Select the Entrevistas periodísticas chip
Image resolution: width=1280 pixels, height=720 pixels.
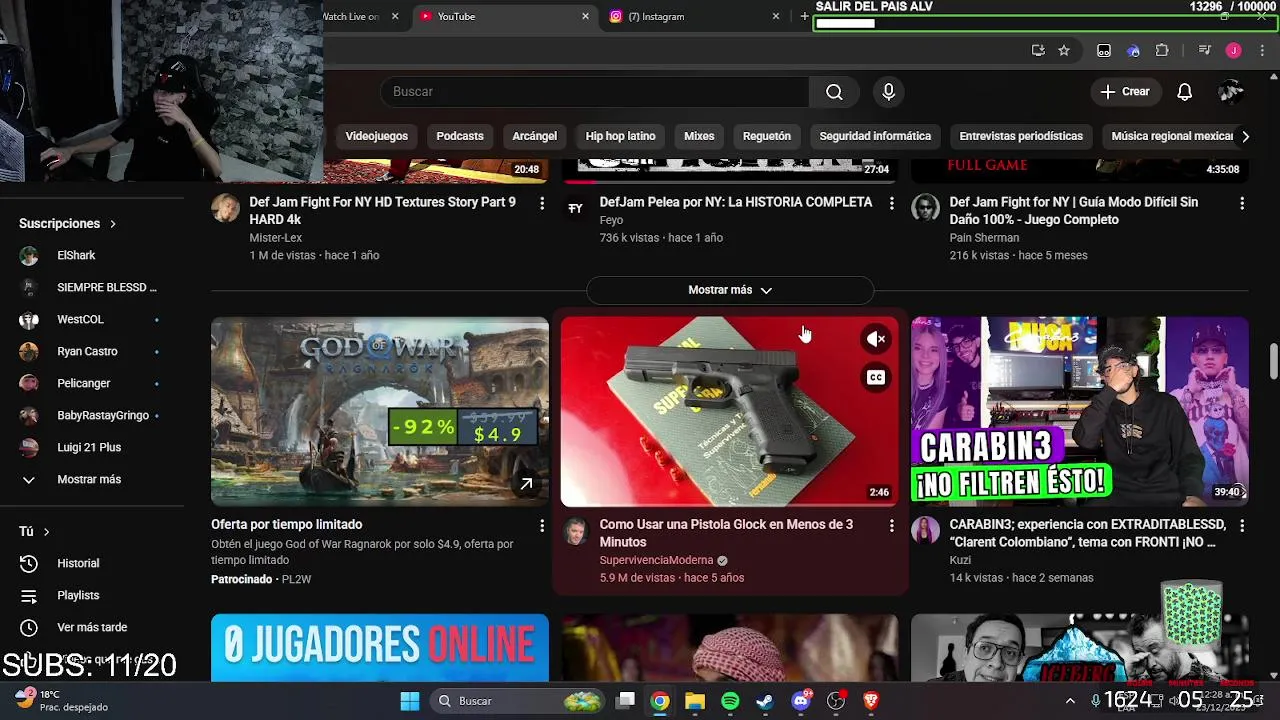click(1021, 136)
